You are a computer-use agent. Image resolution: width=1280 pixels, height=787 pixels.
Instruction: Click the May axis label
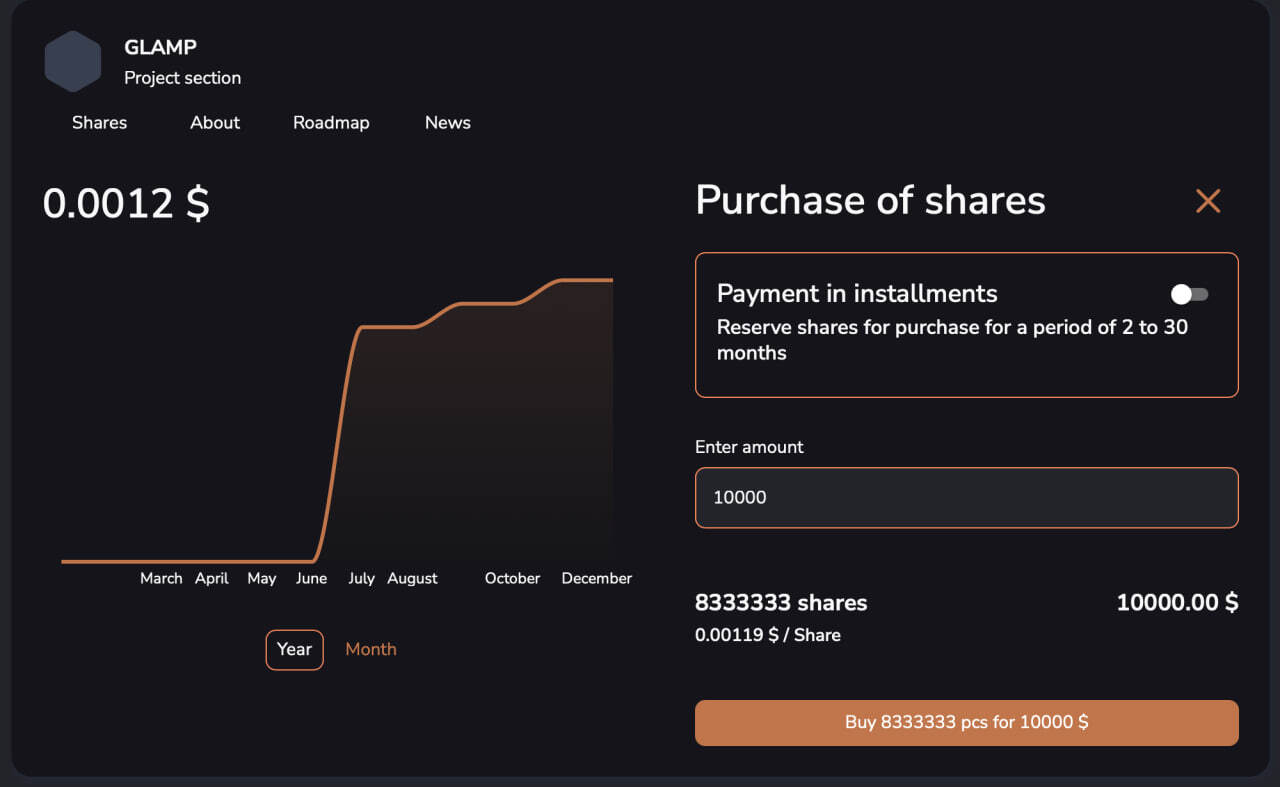(x=262, y=578)
